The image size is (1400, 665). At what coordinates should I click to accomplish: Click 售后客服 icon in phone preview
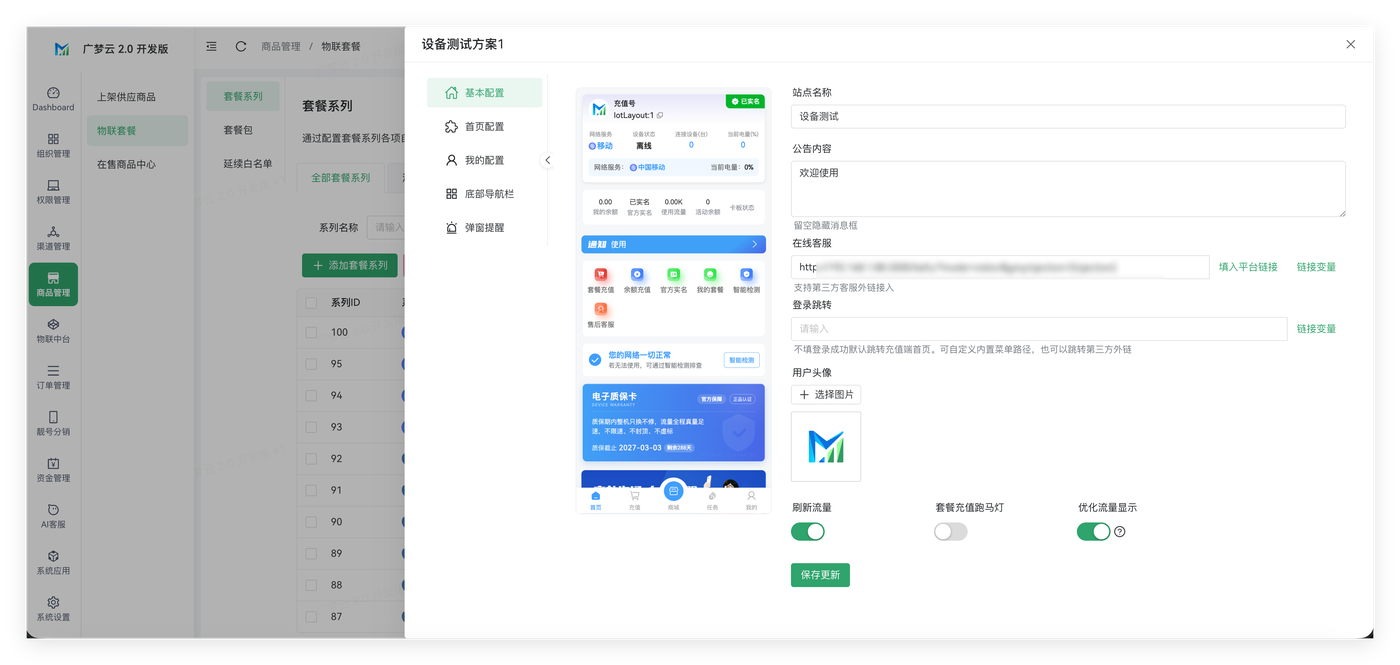pos(600,309)
